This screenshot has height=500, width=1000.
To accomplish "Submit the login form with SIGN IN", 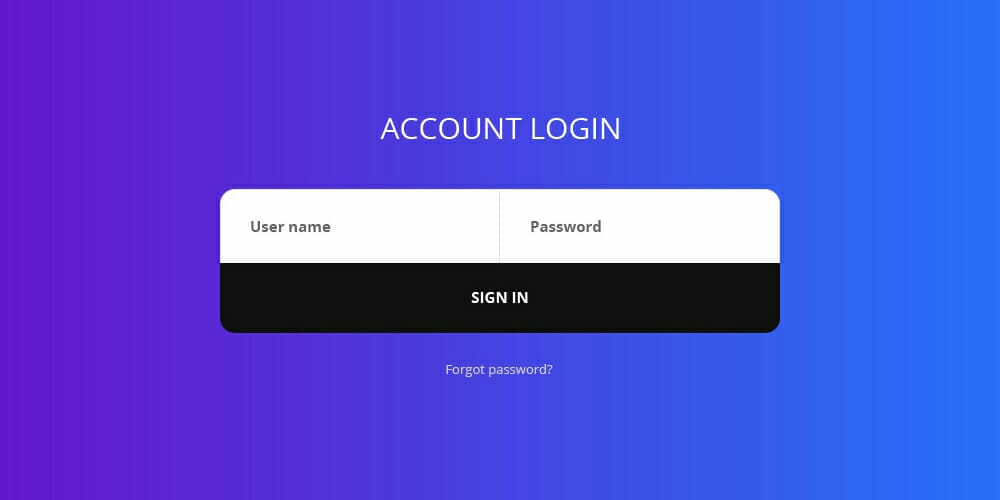I will pyautogui.click(x=500, y=298).
